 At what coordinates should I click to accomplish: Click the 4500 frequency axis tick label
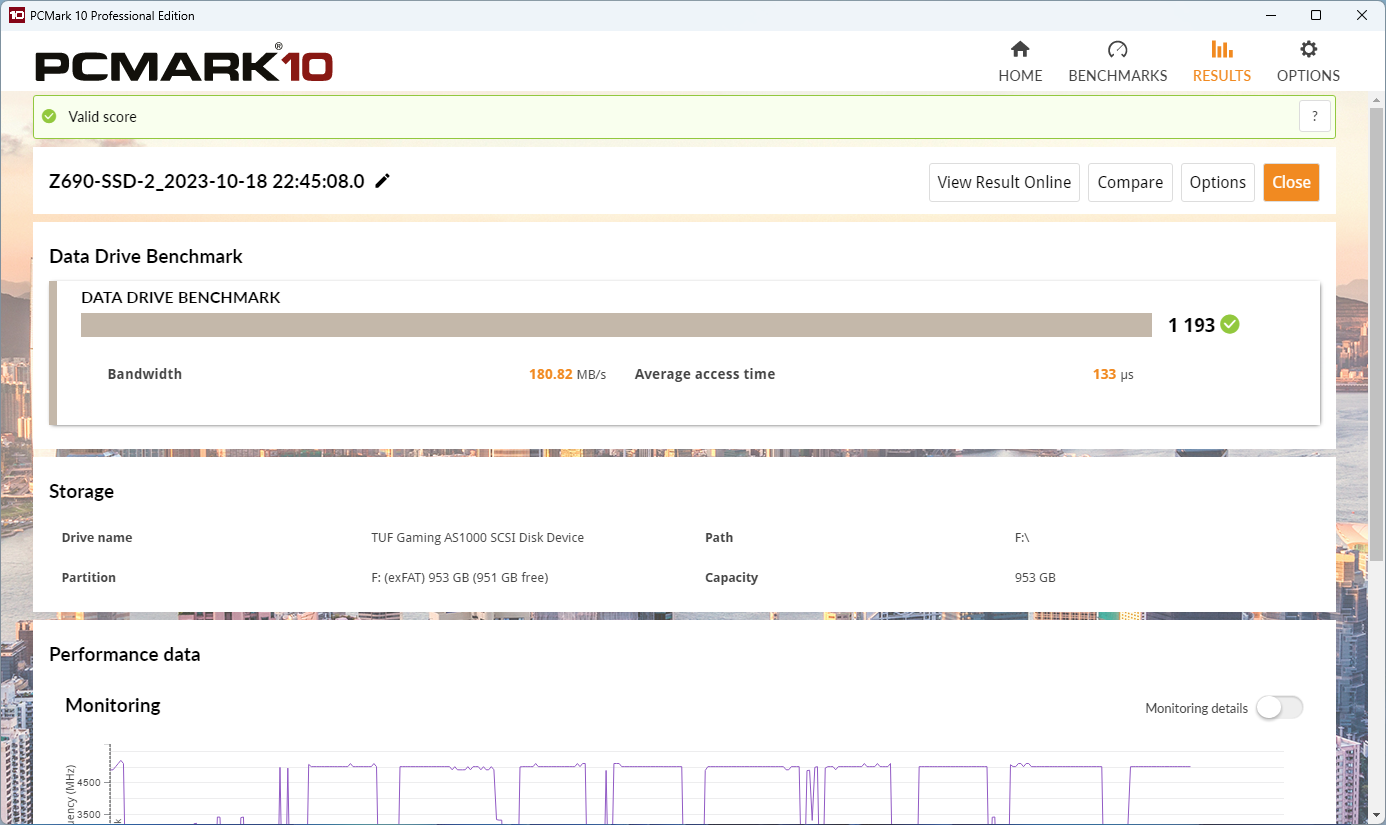[x=89, y=783]
